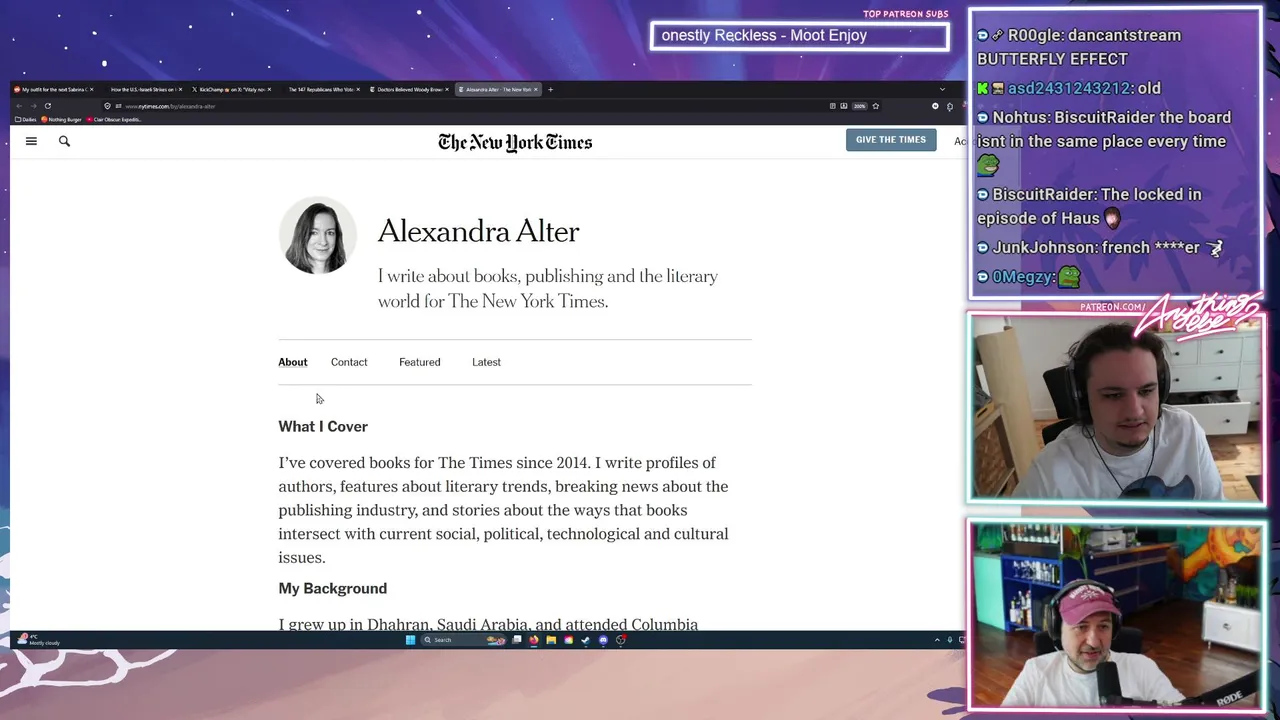The height and width of the screenshot is (720, 1280).
Task: Switch to the Contact tab
Action: (349, 362)
